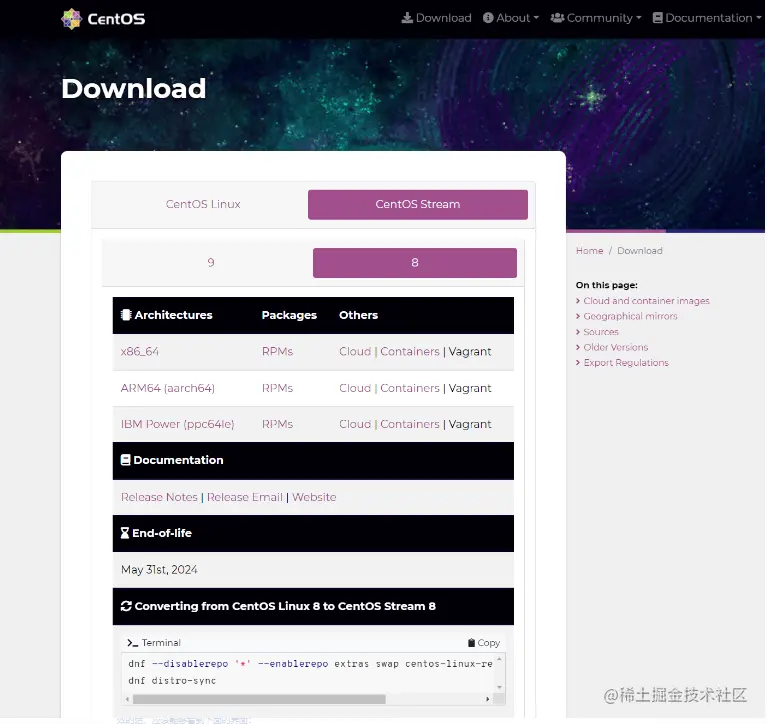Click the About info circle icon
Viewport: 767px width, 724px height.
point(488,18)
